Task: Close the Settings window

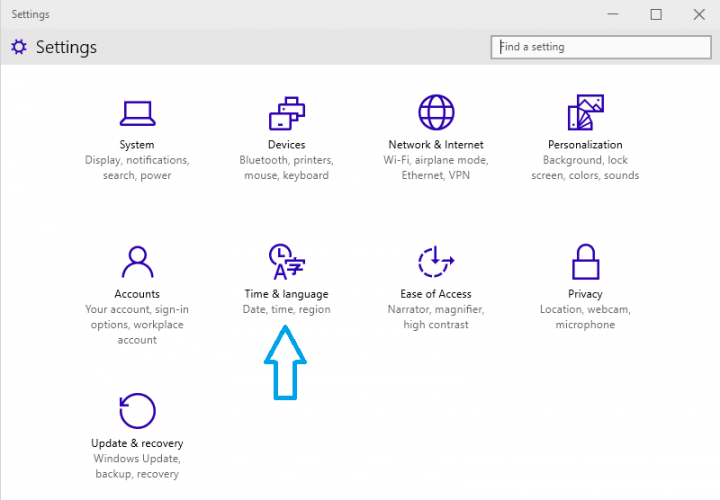Action: coord(699,14)
